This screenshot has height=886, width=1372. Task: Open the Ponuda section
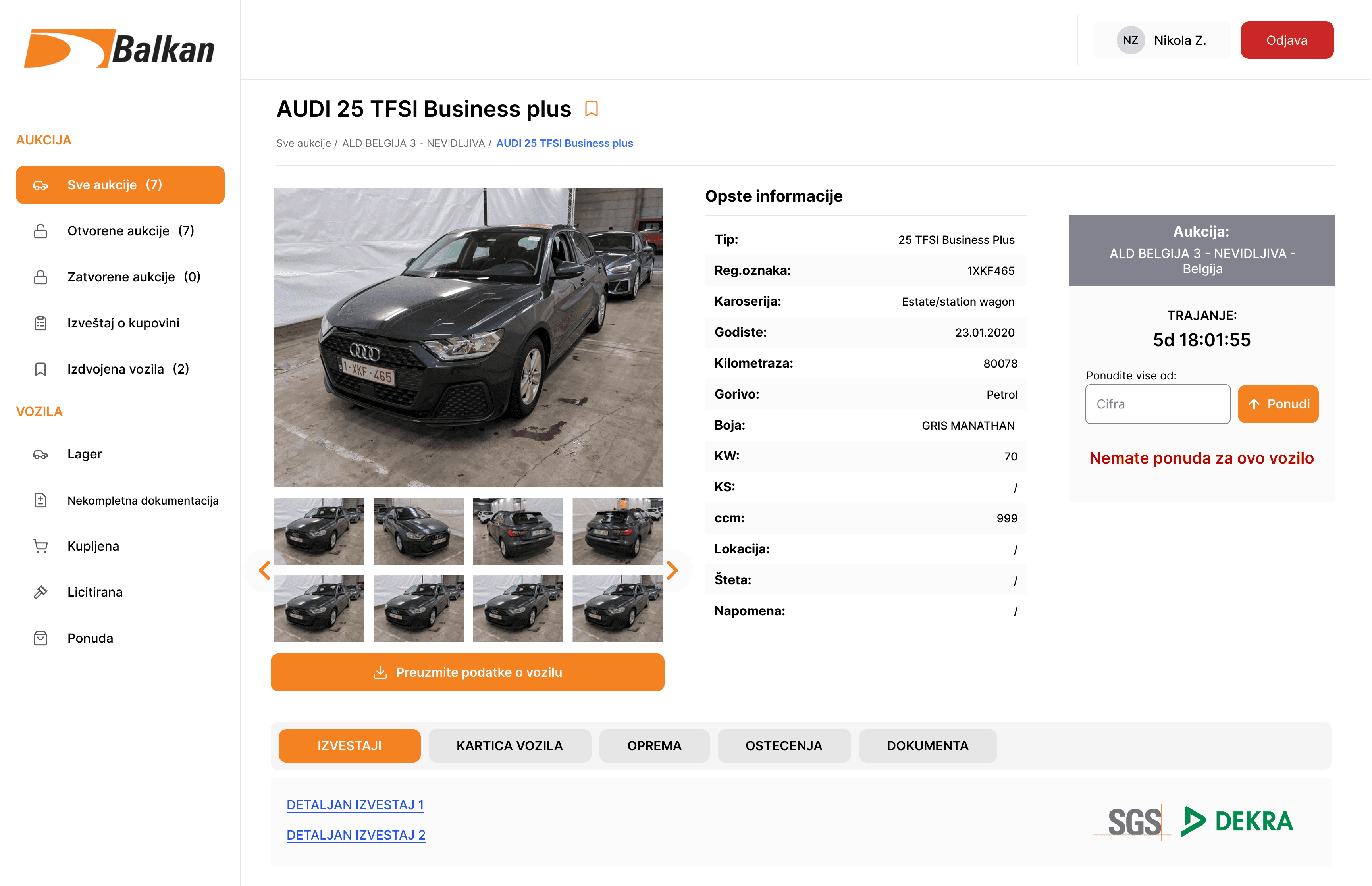[120, 639]
